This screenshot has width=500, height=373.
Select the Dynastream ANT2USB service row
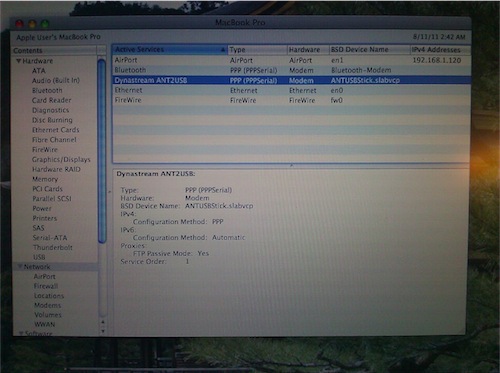[x=292, y=80]
